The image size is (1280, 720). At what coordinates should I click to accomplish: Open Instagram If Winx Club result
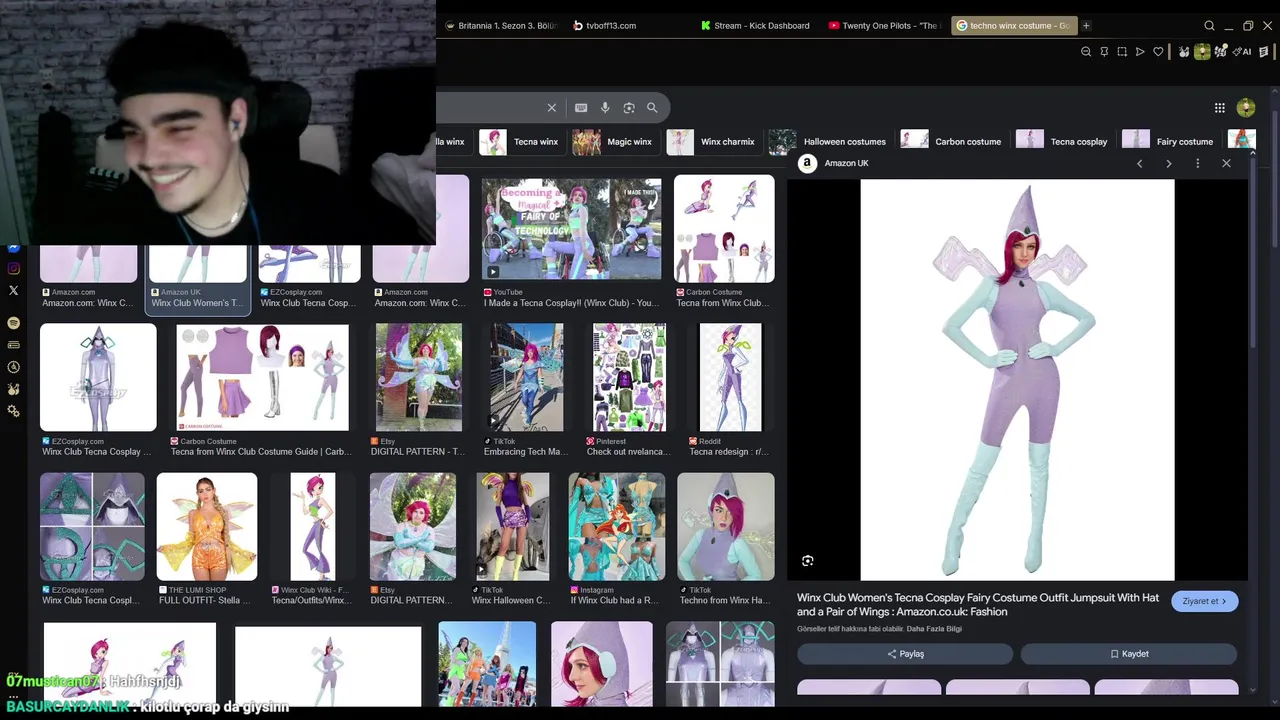click(617, 527)
